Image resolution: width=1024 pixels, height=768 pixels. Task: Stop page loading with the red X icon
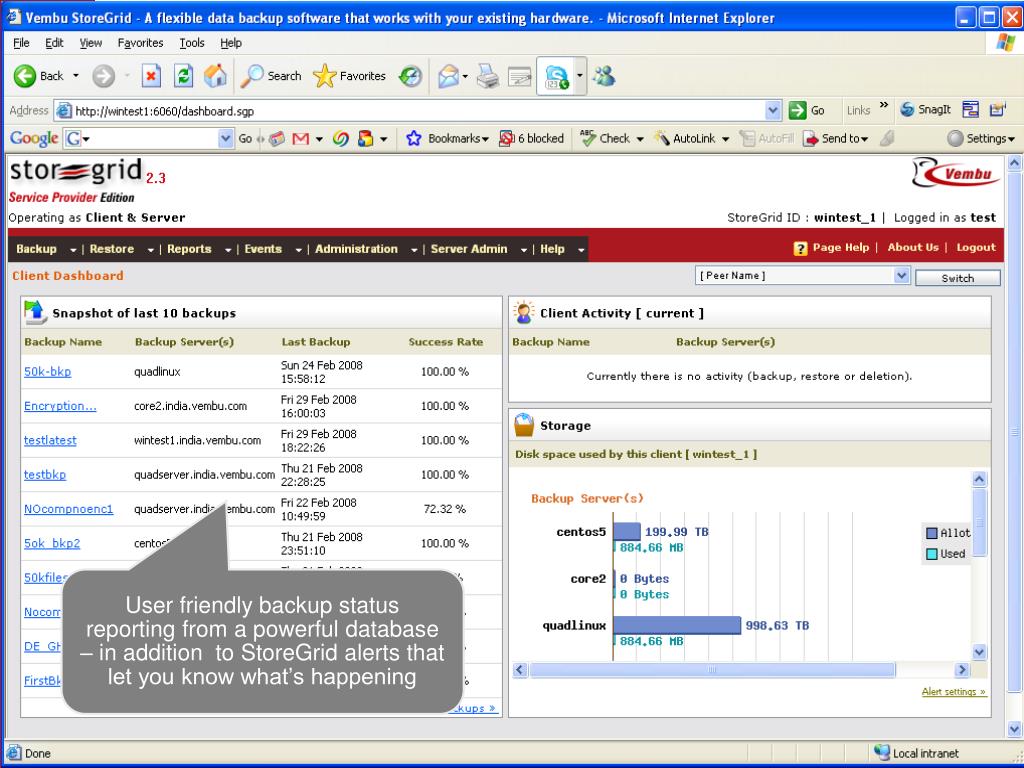click(x=151, y=76)
